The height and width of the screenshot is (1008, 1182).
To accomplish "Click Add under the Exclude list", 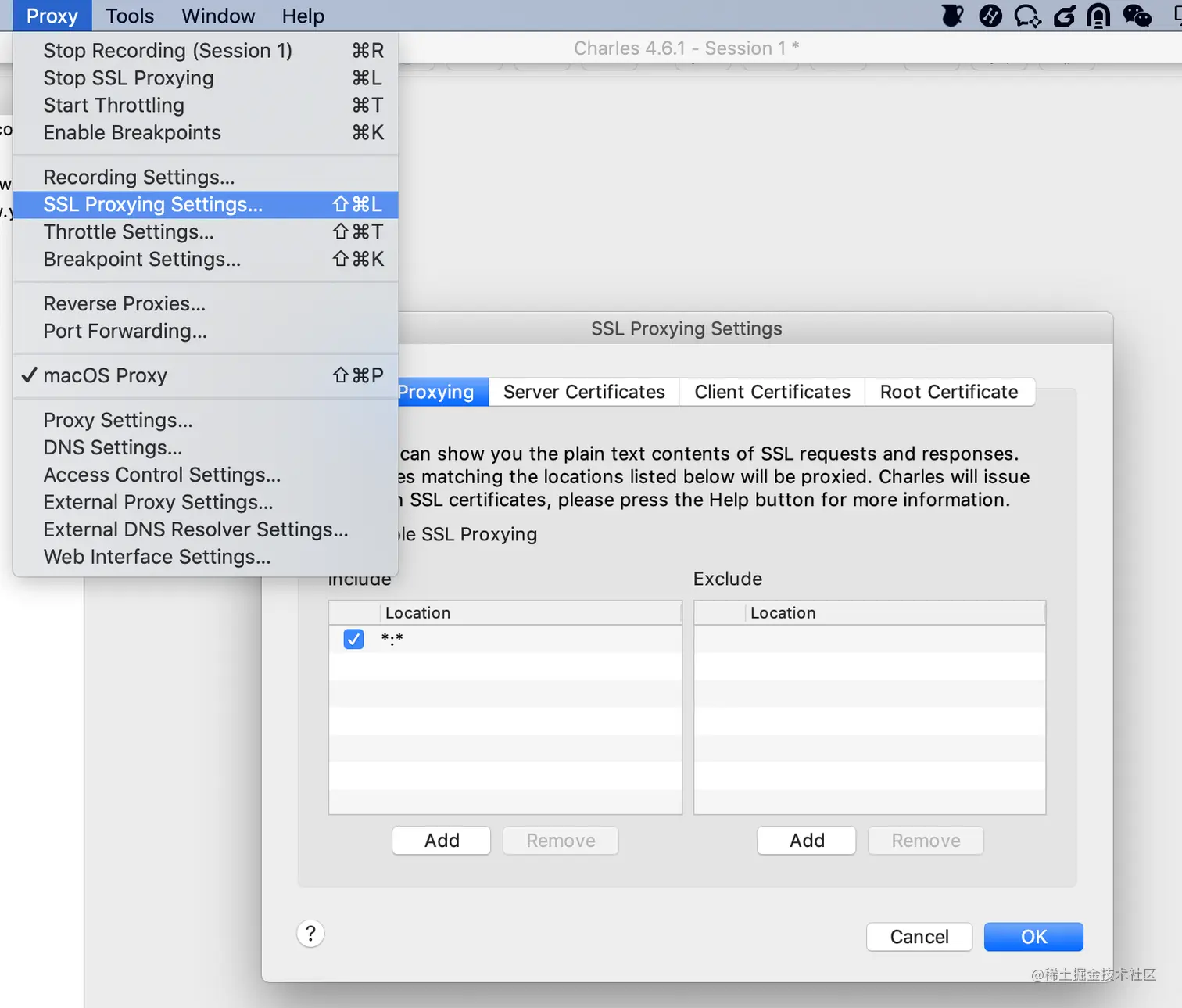I will click(807, 841).
